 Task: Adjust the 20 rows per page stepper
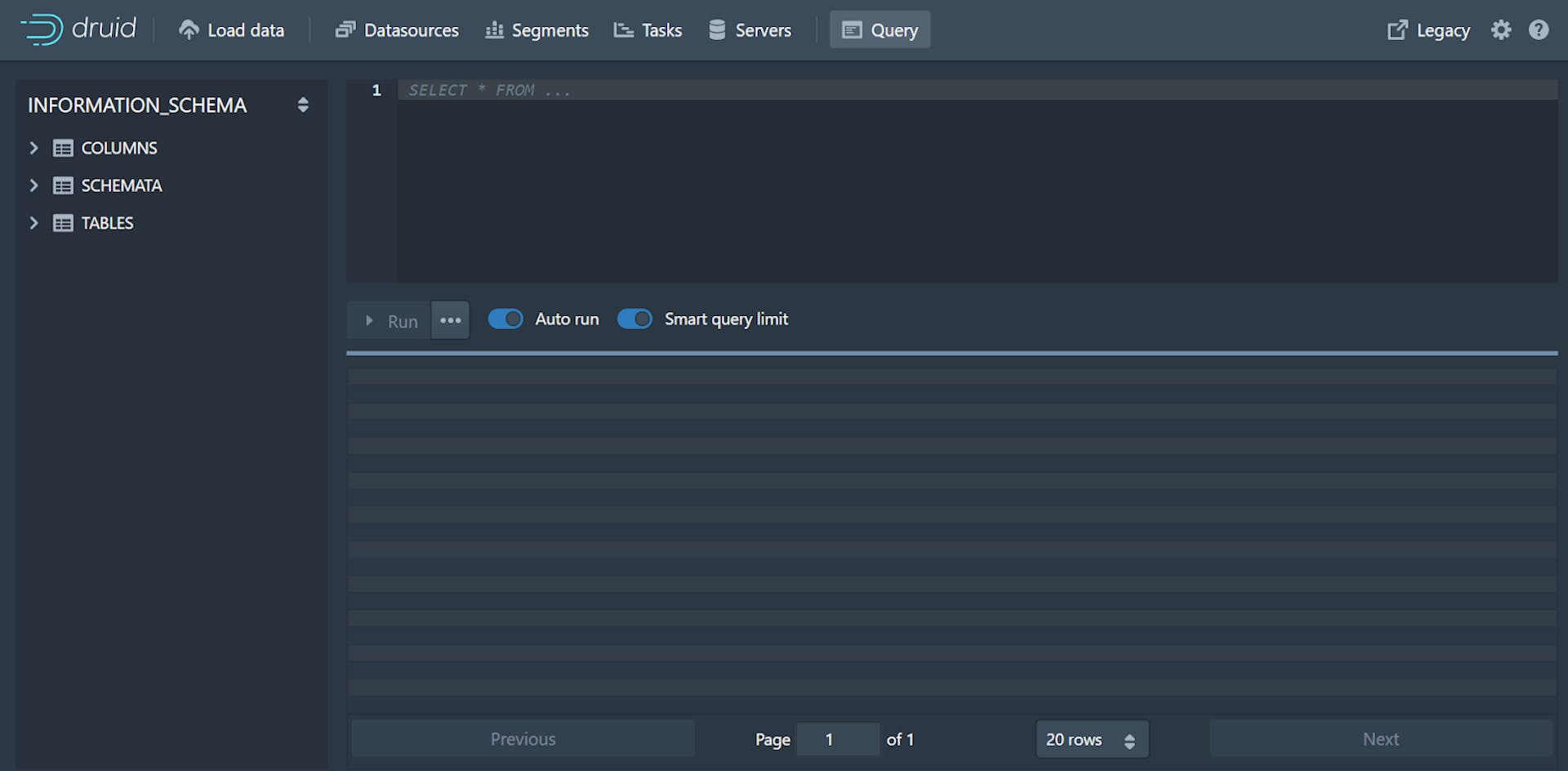pyautogui.click(x=1130, y=738)
